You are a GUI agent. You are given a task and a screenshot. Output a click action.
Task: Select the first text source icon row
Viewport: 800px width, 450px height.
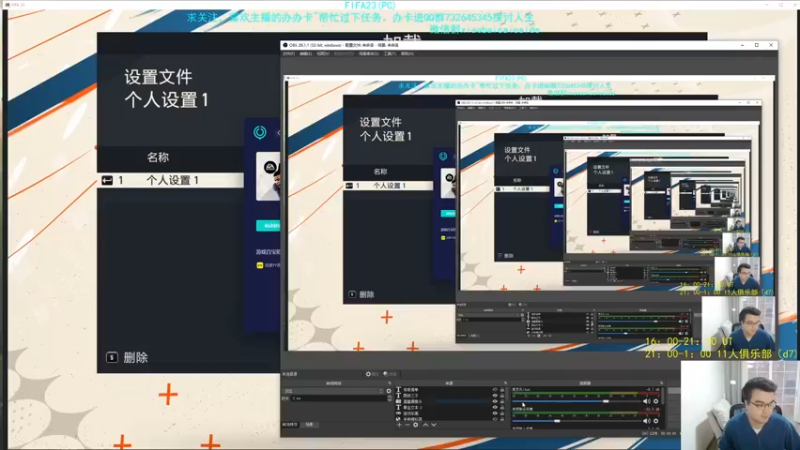[x=398, y=389]
